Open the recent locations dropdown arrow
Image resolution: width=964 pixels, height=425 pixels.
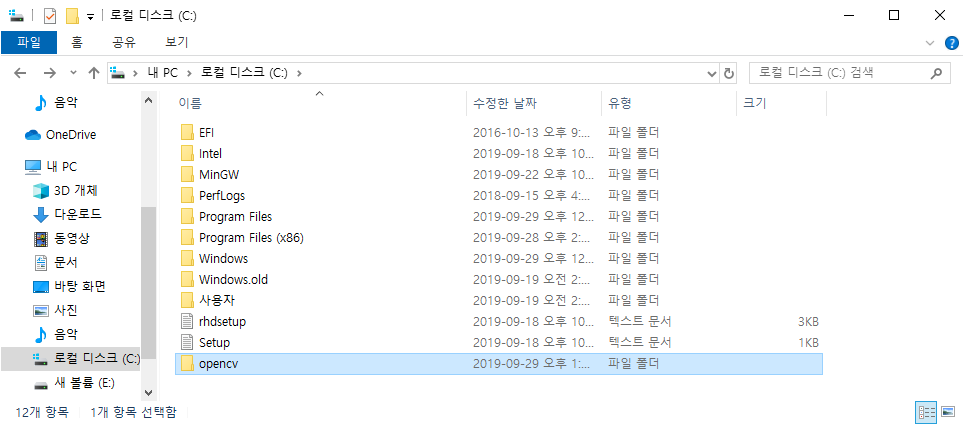tap(73, 73)
